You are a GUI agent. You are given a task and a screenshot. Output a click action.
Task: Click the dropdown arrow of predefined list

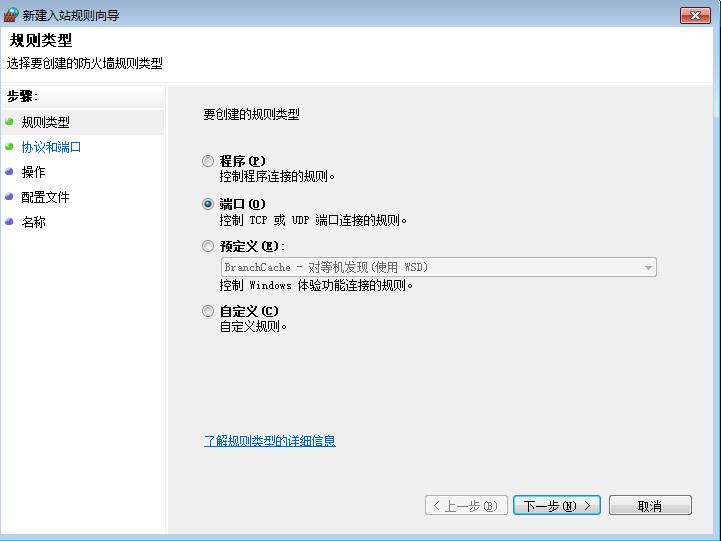(x=648, y=268)
